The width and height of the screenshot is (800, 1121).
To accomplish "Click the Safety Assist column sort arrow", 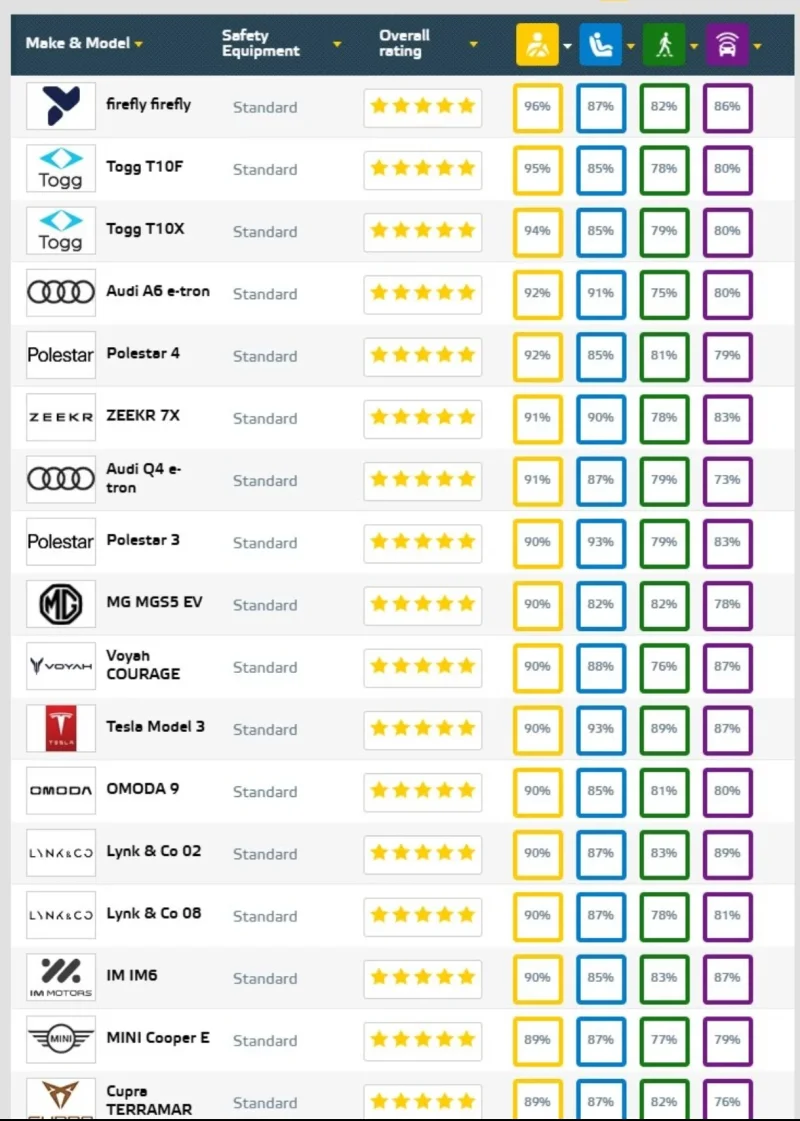I will coord(757,46).
